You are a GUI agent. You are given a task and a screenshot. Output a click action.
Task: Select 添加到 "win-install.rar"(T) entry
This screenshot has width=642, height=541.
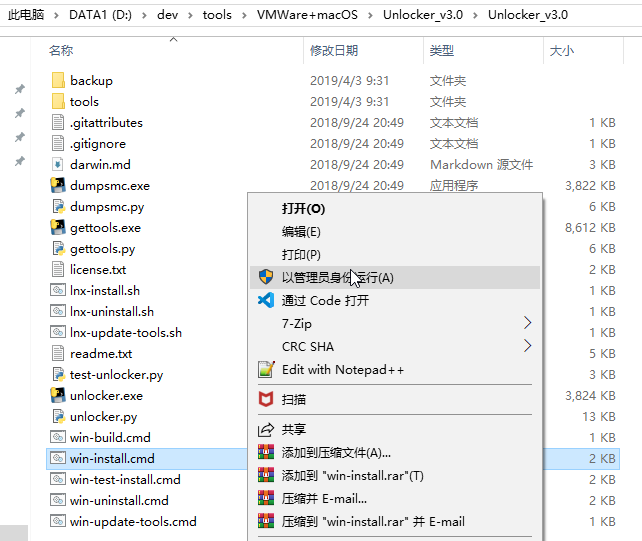(x=395, y=475)
